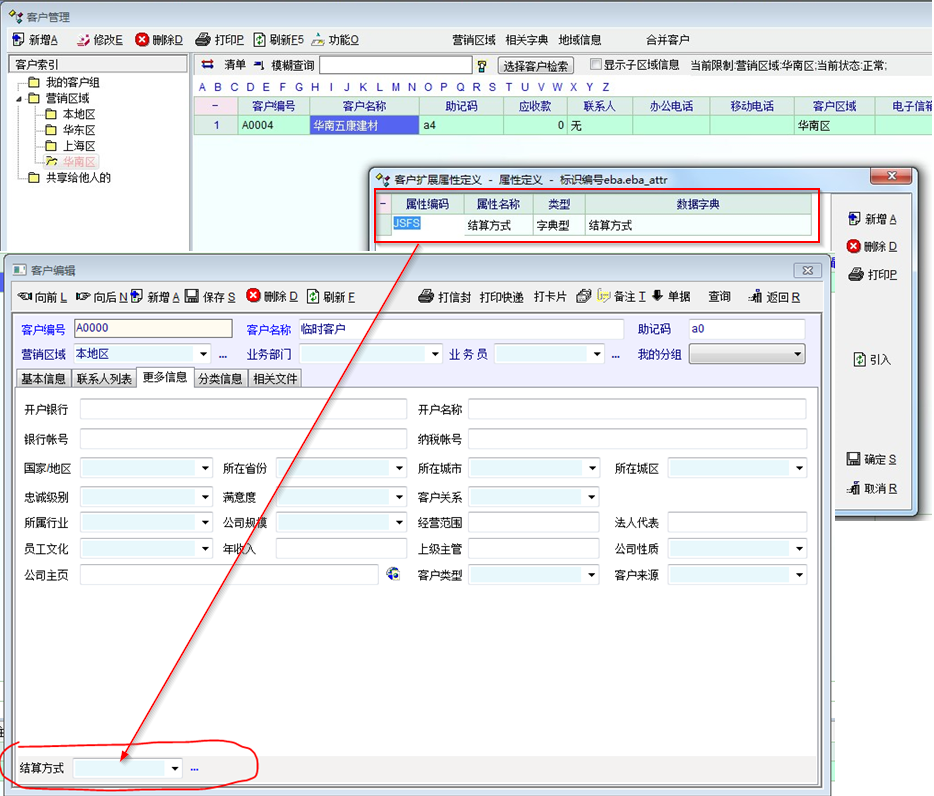This screenshot has width=934, height=796.
Task: Click the 新增 icon in 客户管理 toolbar
Action: (18, 40)
